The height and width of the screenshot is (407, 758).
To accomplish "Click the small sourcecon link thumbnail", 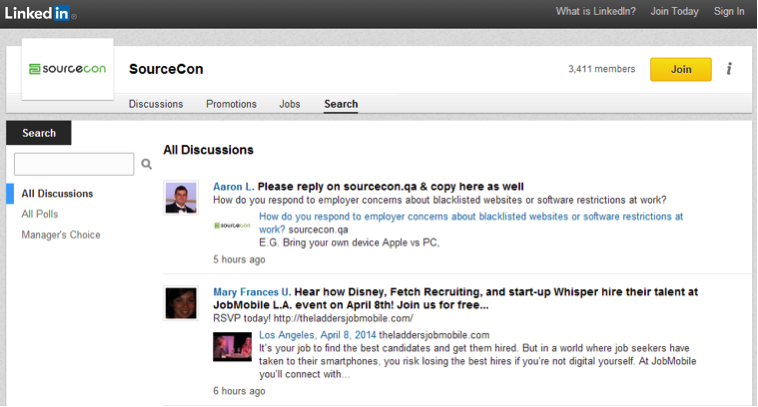I will click(233, 225).
